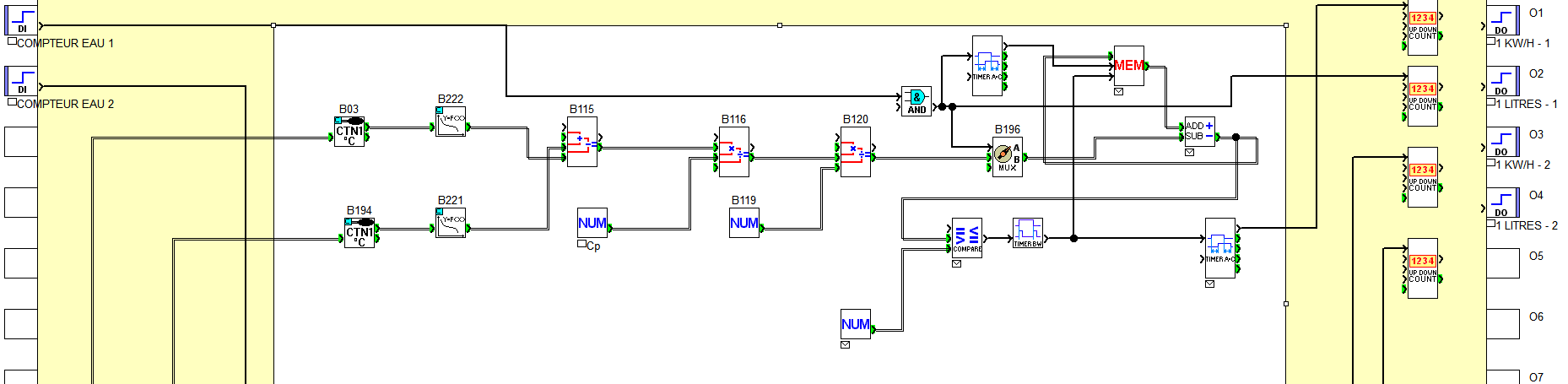Click the Y=F(X) function block B222
Screen dimensions: 1568x384
(451, 122)
